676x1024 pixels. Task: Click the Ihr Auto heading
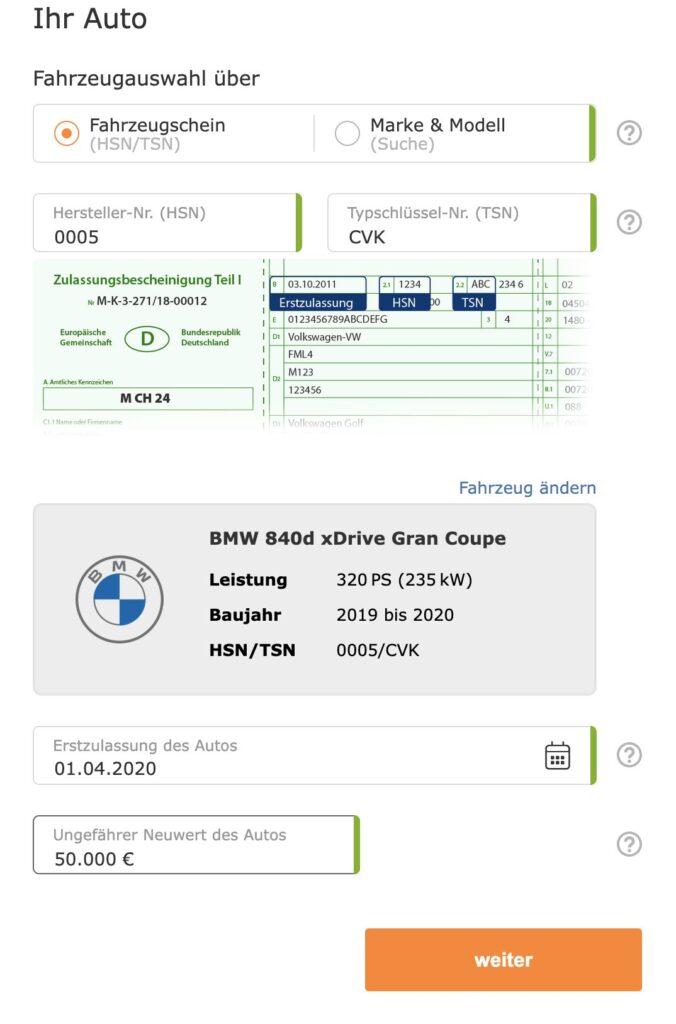[90, 18]
